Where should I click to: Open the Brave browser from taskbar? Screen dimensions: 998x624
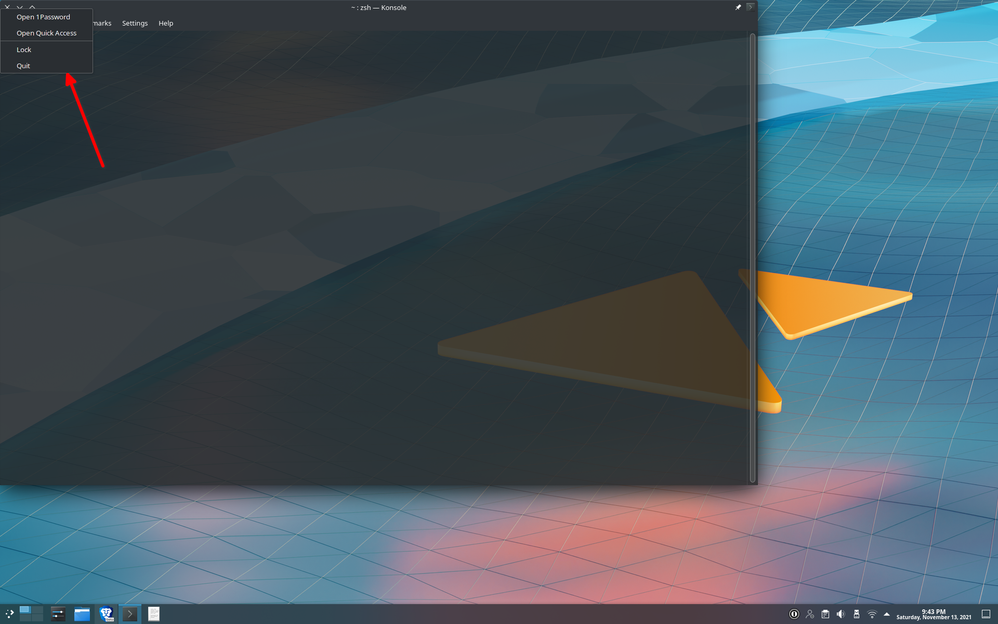click(106, 614)
